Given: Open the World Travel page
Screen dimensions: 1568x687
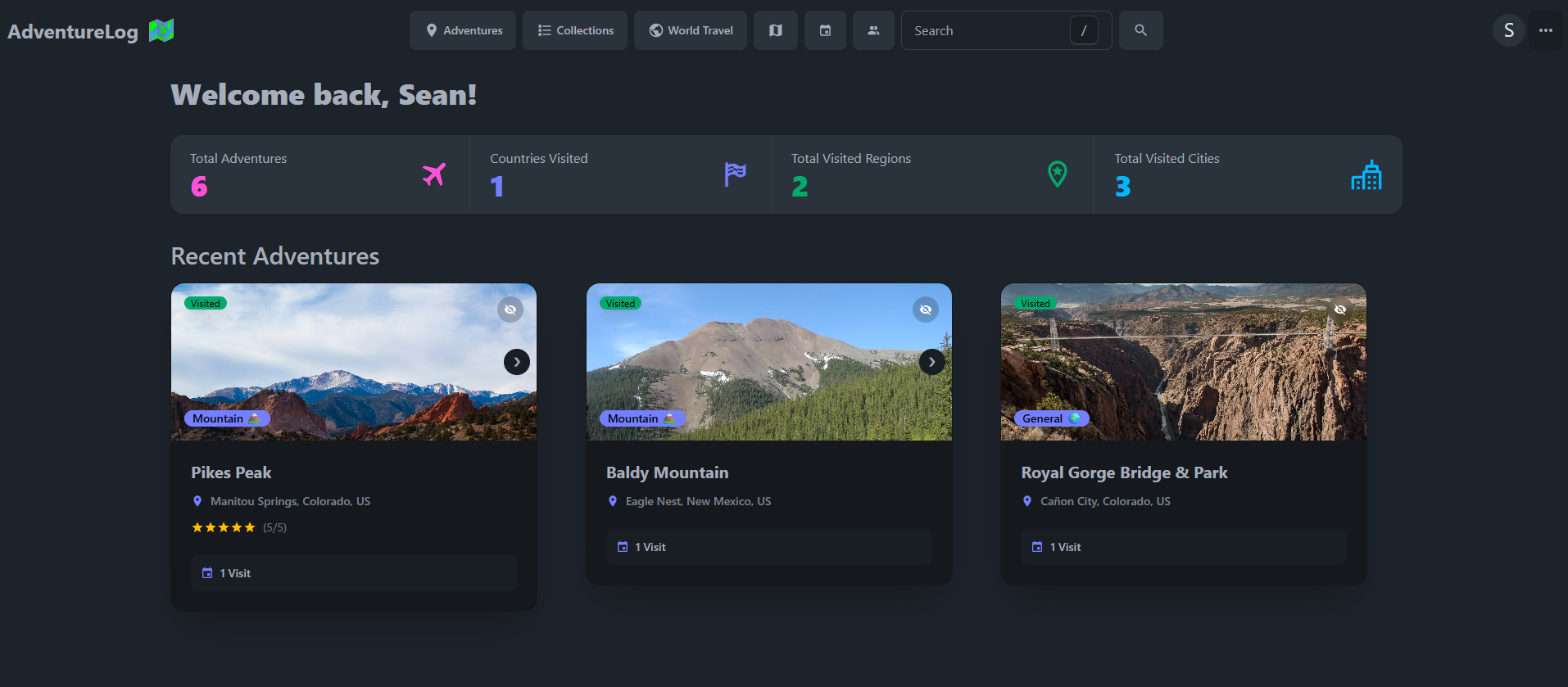Looking at the screenshot, I should [691, 30].
